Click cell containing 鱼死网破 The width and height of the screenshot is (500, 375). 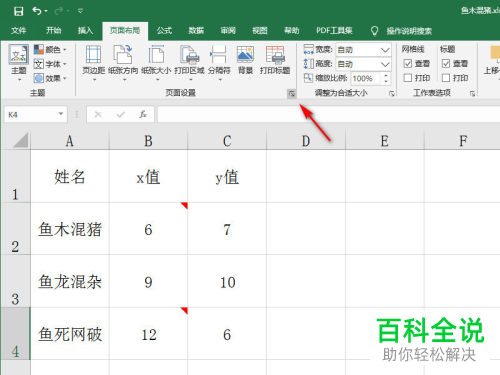[70, 333]
